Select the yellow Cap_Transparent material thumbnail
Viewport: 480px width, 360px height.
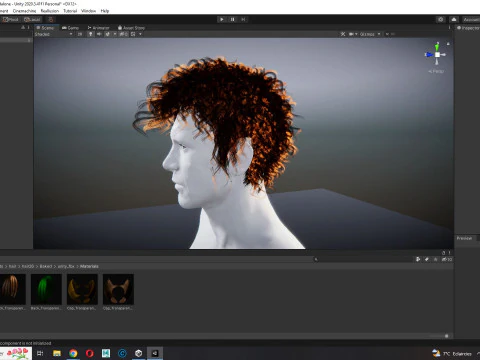tap(82, 289)
